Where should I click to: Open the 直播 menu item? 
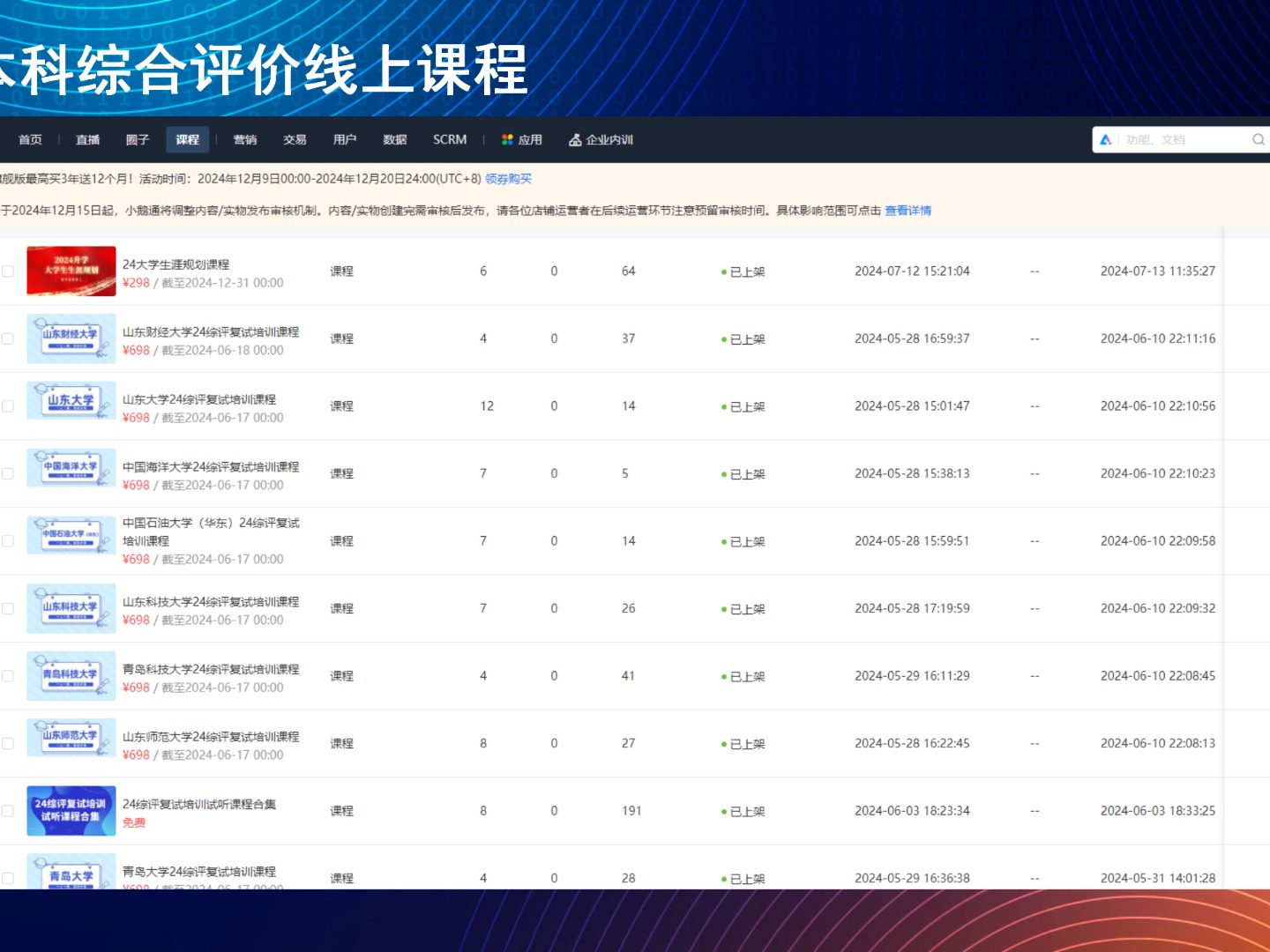pyautogui.click(x=87, y=139)
